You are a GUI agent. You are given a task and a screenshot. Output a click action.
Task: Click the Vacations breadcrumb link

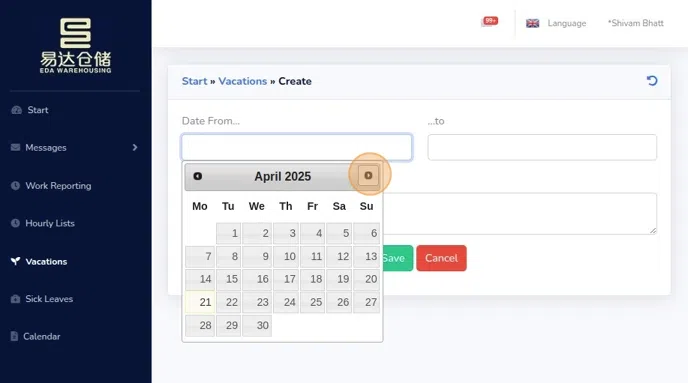[x=243, y=81]
